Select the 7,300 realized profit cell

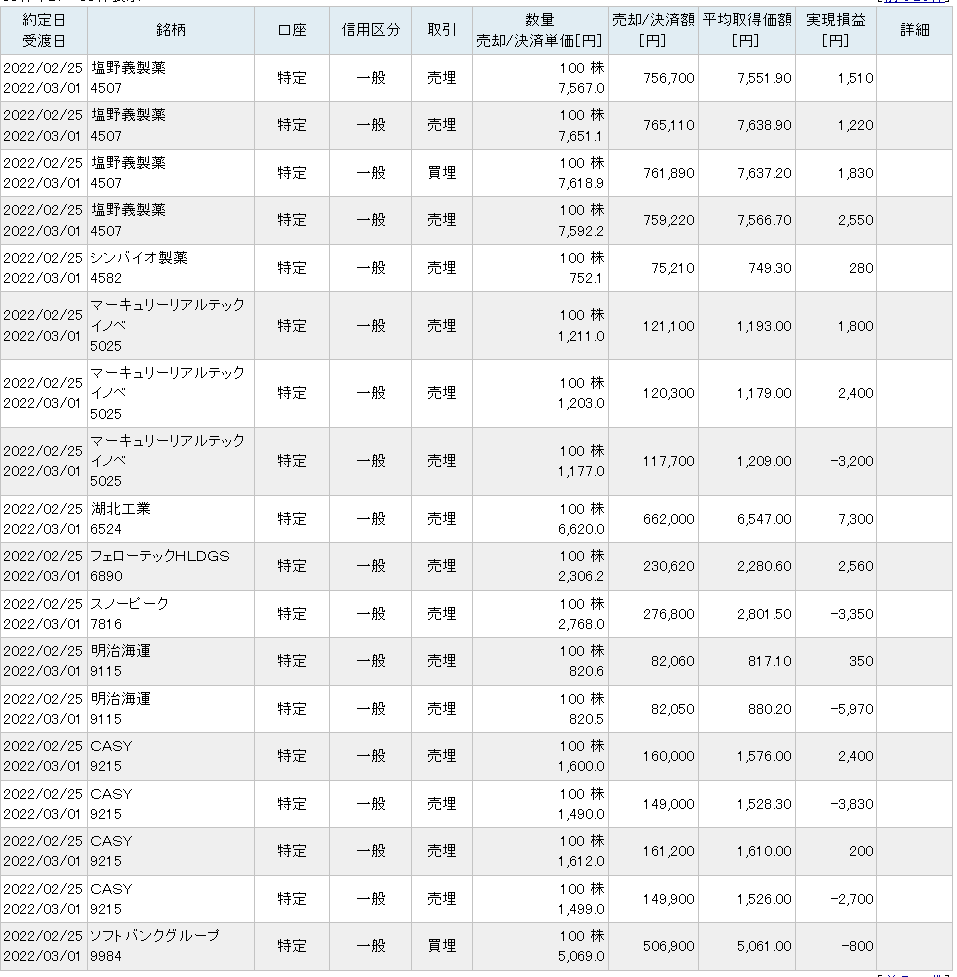pos(836,519)
